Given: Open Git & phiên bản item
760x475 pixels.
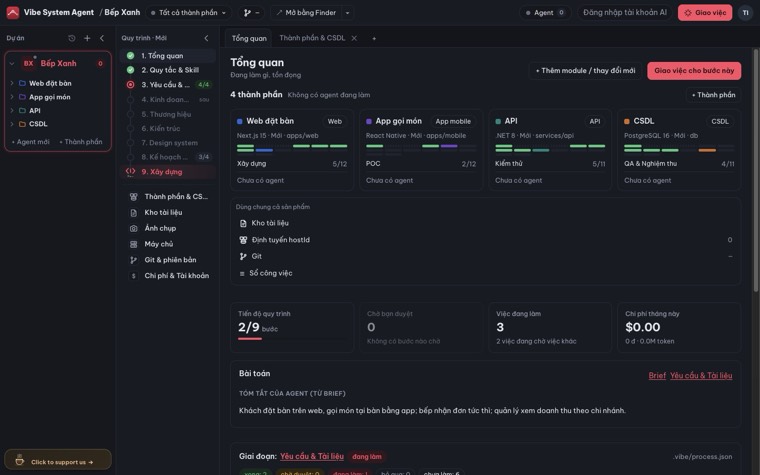Looking at the screenshot, I should pos(169,260).
